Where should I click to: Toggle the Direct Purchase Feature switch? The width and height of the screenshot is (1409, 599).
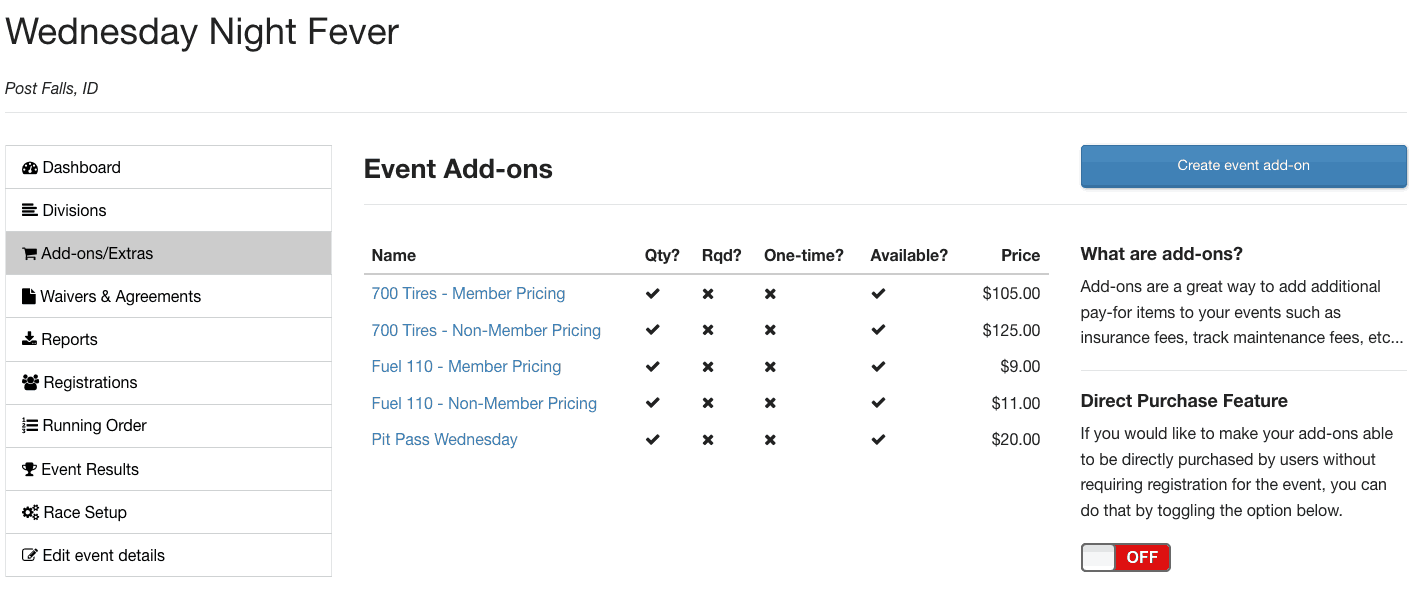(x=1125, y=558)
